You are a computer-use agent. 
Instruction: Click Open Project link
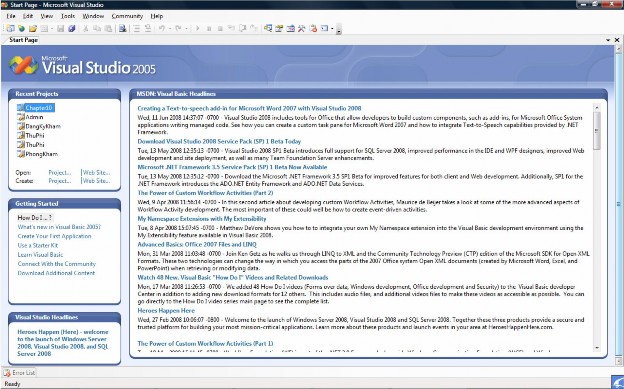click(60, 172)
